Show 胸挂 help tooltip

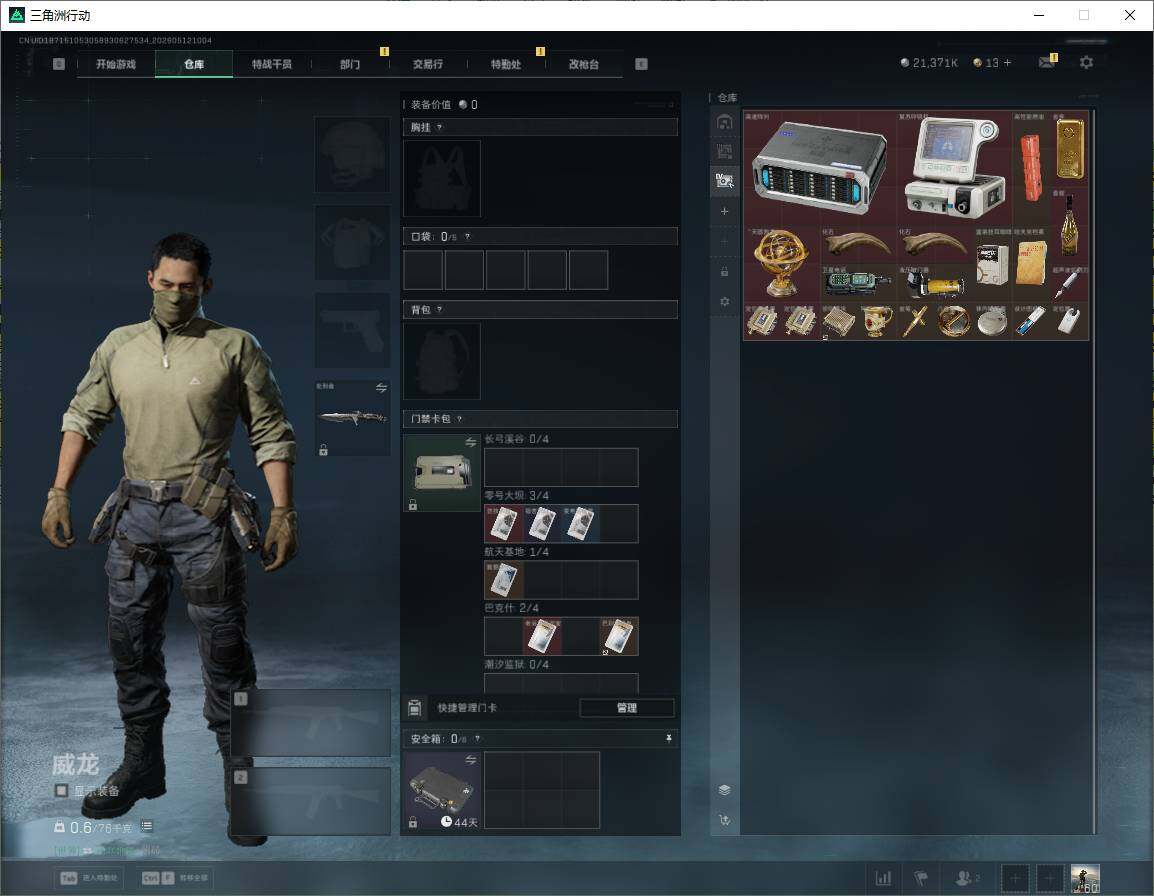coord(439,127)
